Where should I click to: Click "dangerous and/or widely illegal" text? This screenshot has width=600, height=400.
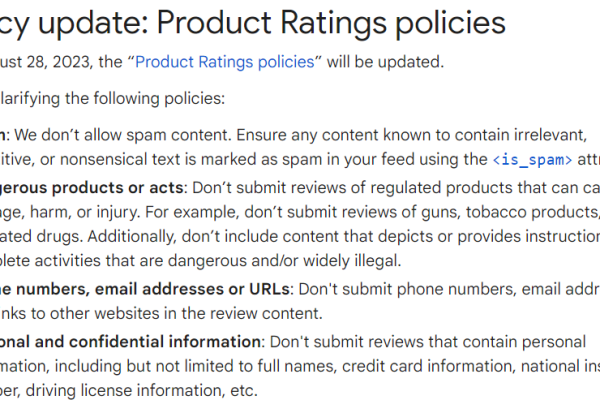[x=284, y=261]
